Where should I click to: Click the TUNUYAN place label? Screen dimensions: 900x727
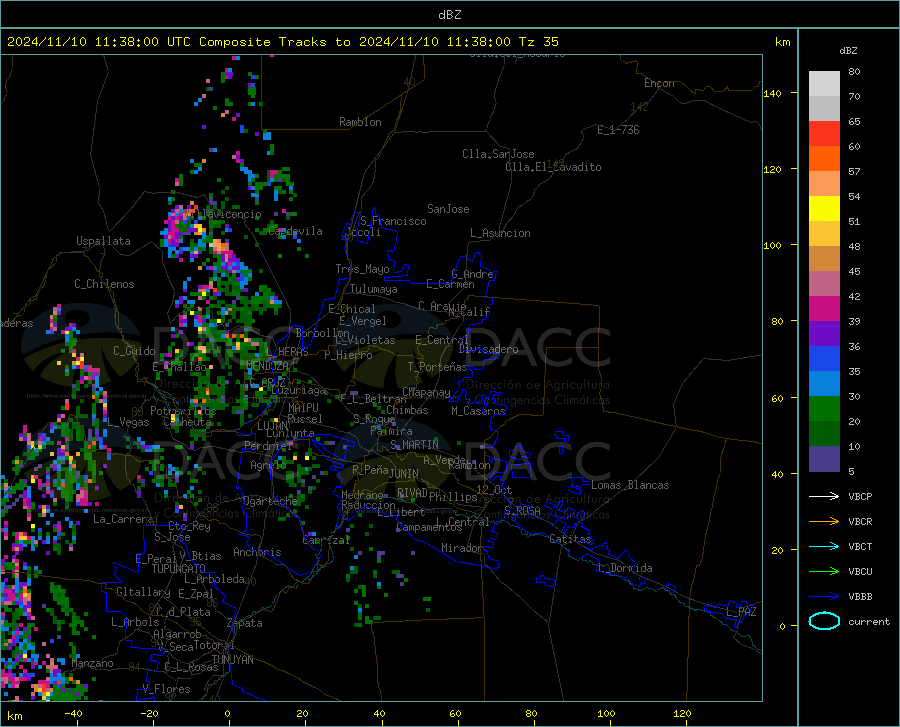click(232, 660)
